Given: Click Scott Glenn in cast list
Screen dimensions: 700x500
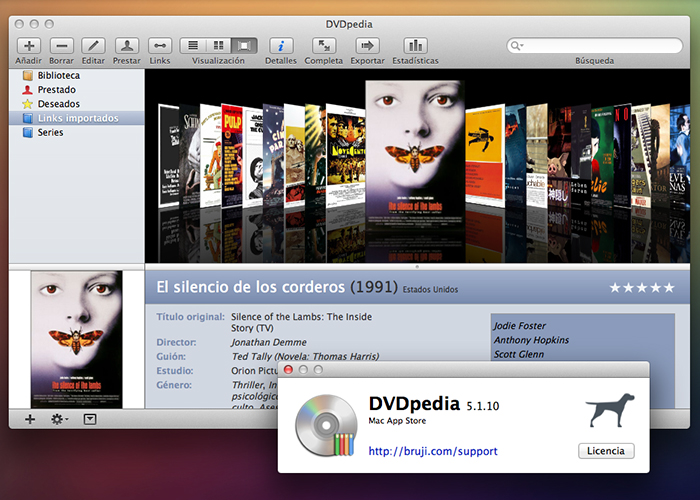Looking at the screenshot, I should pyautogui.click(x=519, y=354).
